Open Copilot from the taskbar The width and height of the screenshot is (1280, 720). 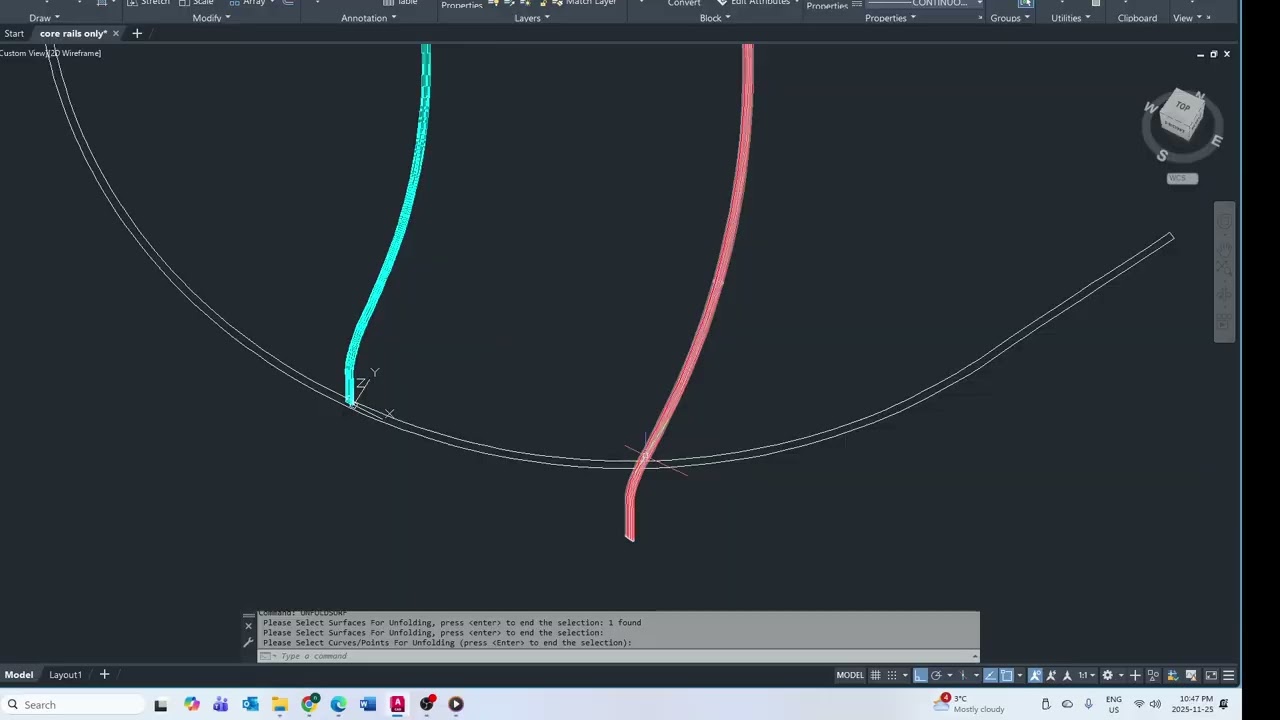click(x=192, y=705)
